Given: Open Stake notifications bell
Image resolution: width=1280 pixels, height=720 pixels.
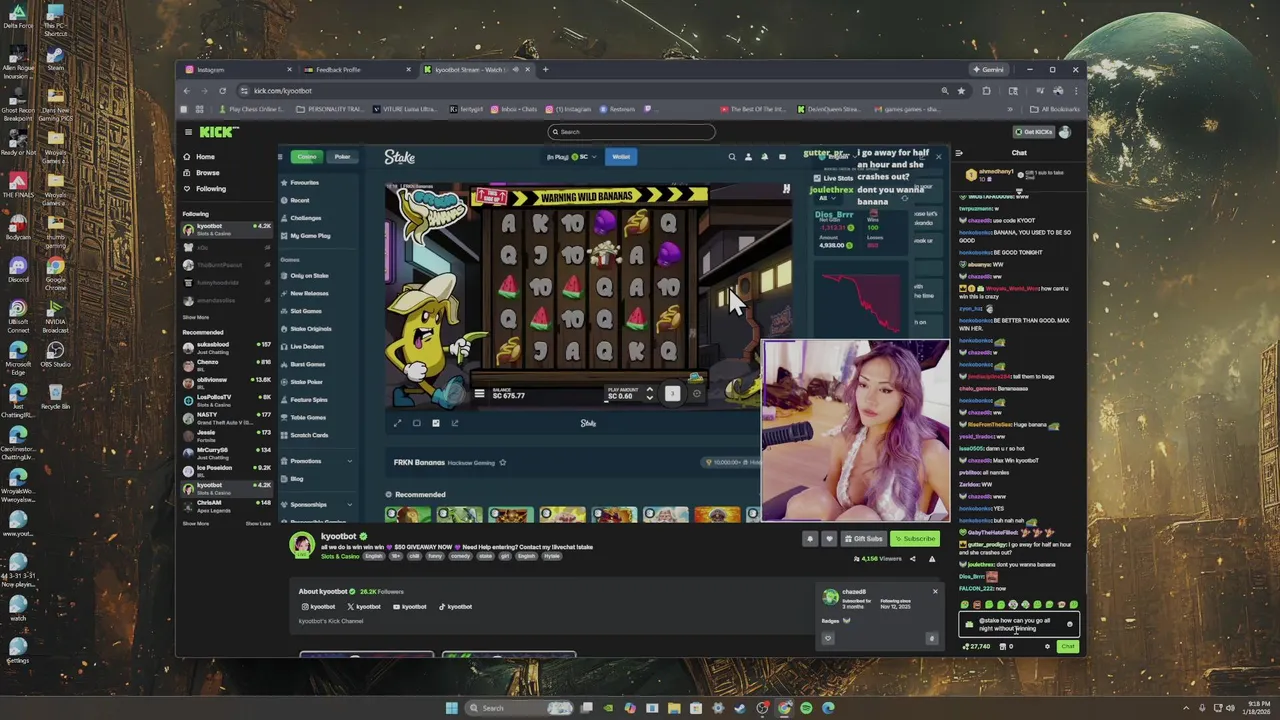Looking at the screenshot, I should (765, 157).
